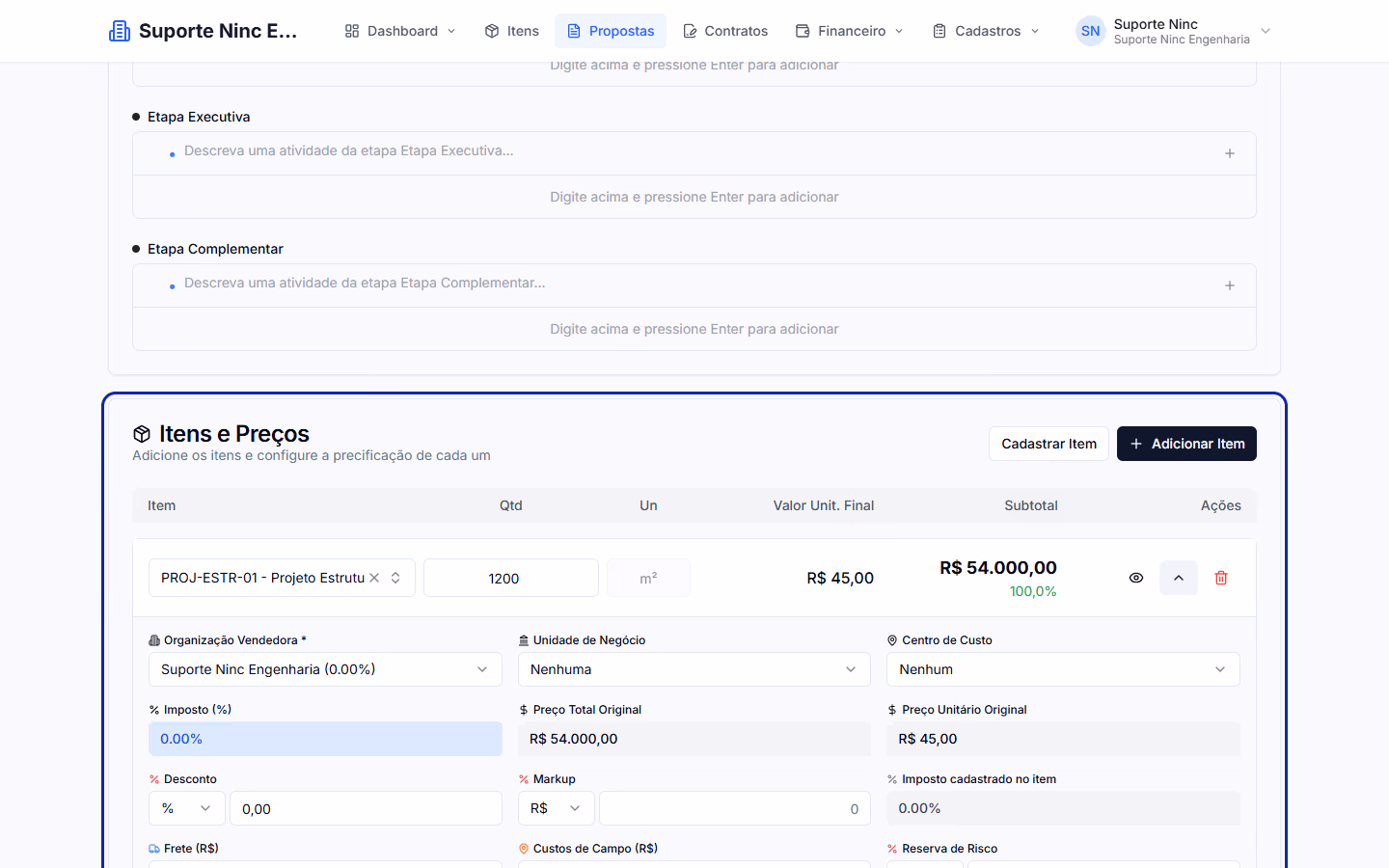
Task: Click the box icon beside Itens e Preços
Action: point(142,434)
